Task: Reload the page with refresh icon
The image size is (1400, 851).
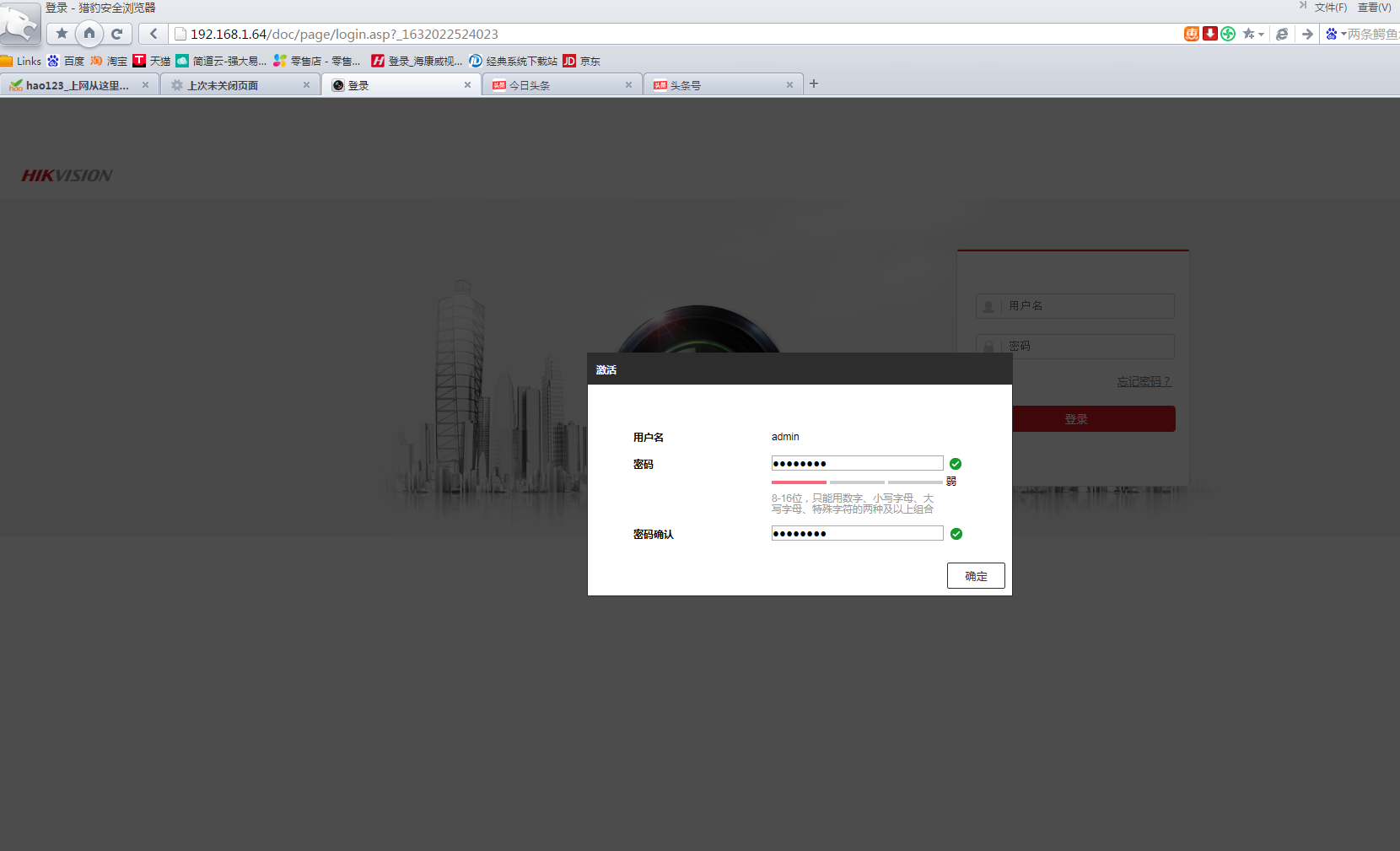Action: click(117, 34)
